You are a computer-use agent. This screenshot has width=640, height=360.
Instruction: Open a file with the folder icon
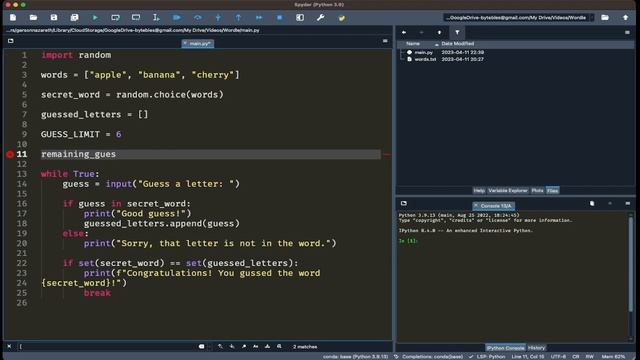(x=33, y=18)
